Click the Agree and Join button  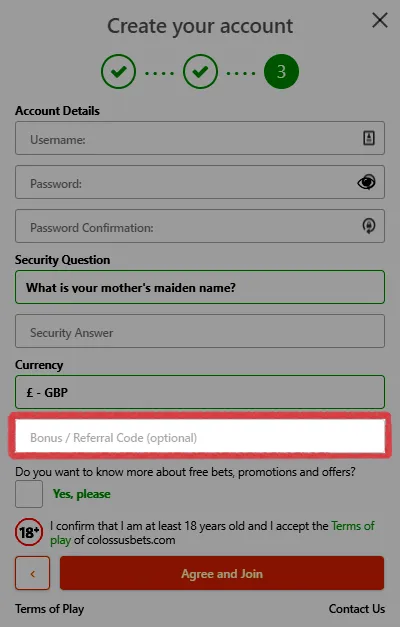(222, 573)
